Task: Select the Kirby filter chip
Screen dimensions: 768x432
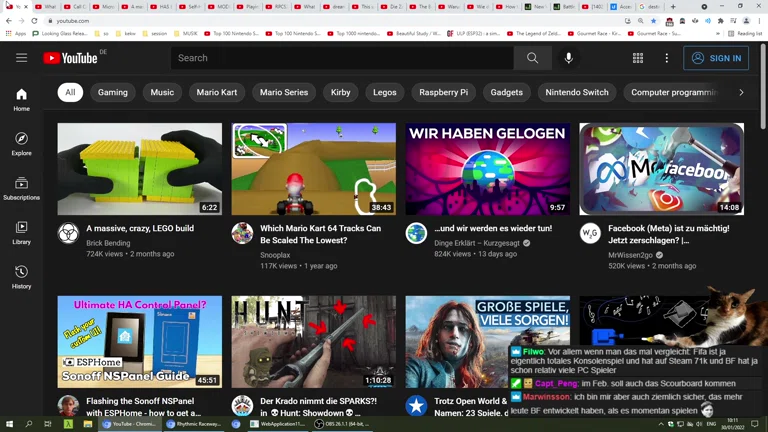Action: (x=340, y=93)
